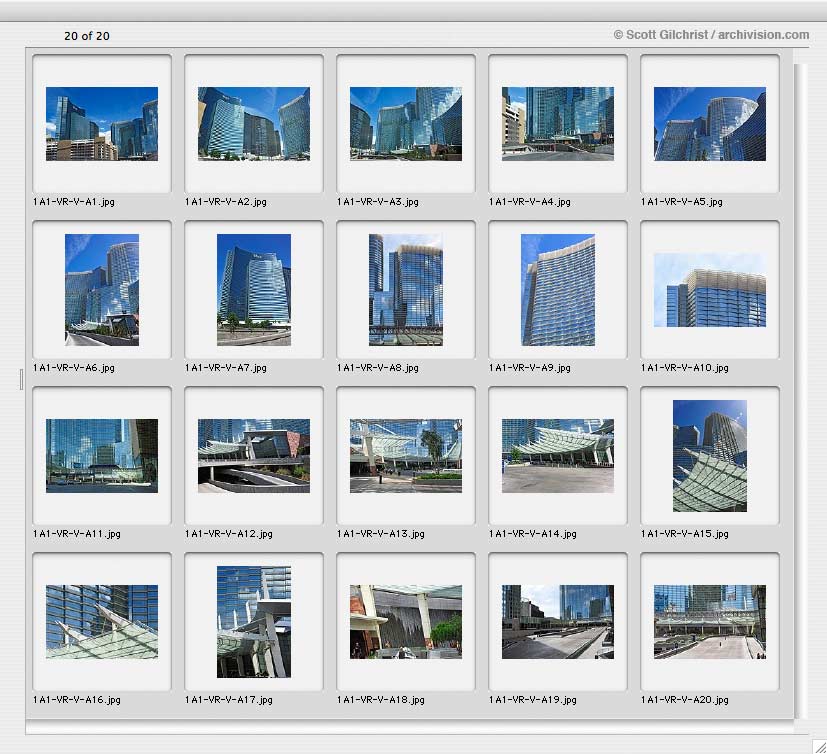Screen dimensions: 827x754
Task: Click the 1A1-VR-V-A7.jpg file name
Action: click(226, 368)
